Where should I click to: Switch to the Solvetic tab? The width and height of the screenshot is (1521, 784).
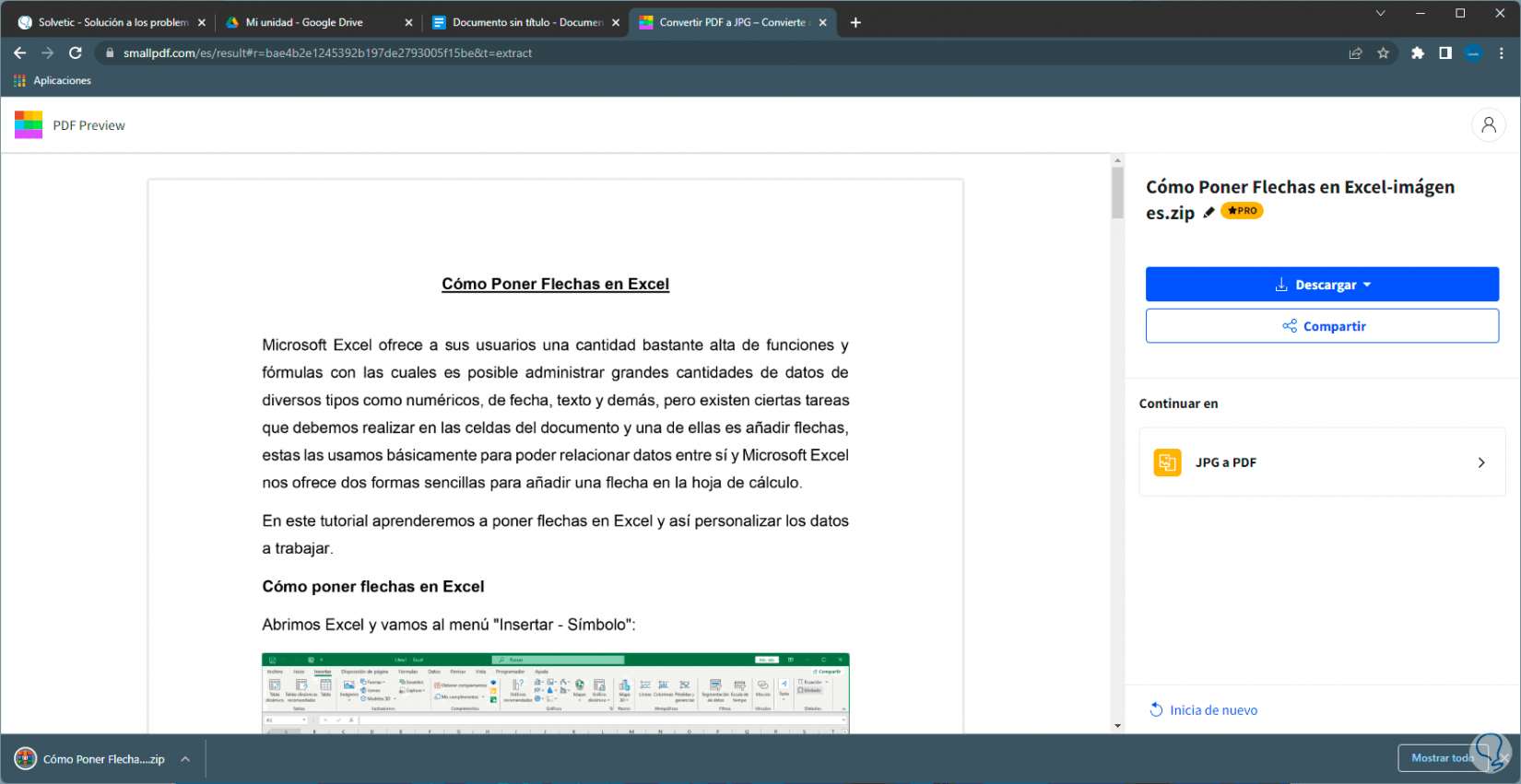pyautogui.click(x=111, y=22)
